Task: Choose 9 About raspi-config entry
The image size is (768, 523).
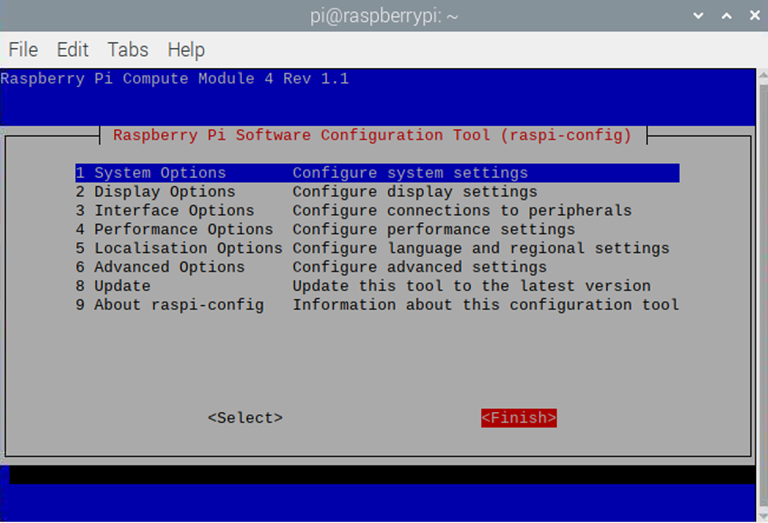Action: [x=377, y=305]
